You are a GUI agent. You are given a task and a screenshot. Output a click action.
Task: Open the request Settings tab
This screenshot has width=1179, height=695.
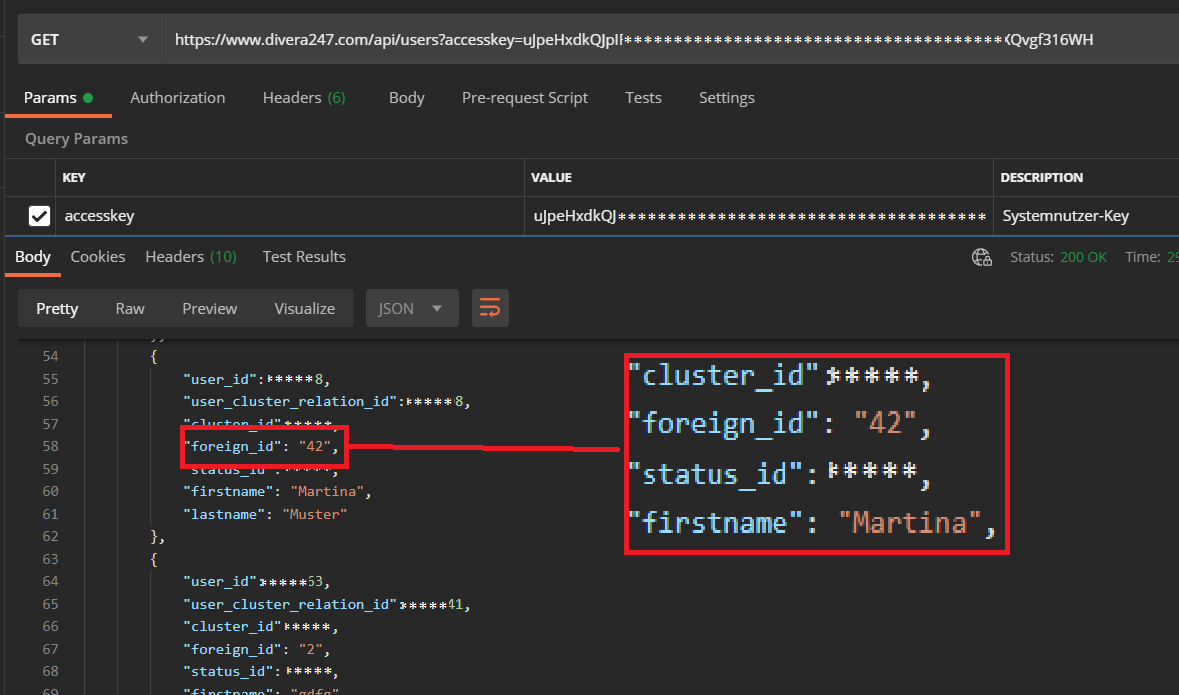pos(726,98)
